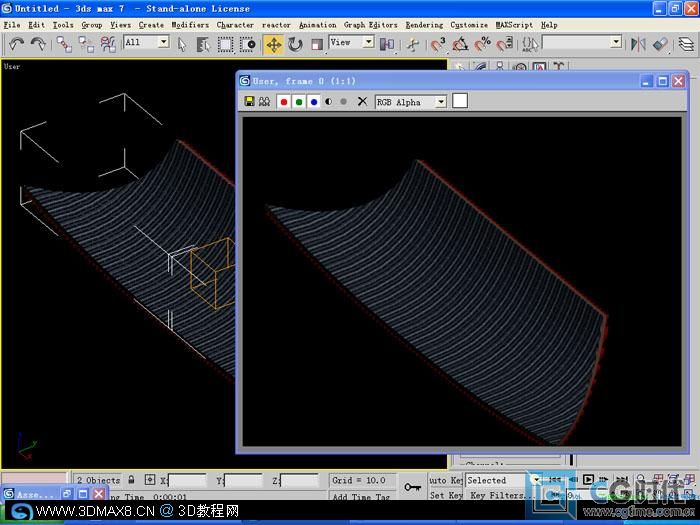
Task: Open the Group menu
Action: pyautogui.click(x=92, y=25)
